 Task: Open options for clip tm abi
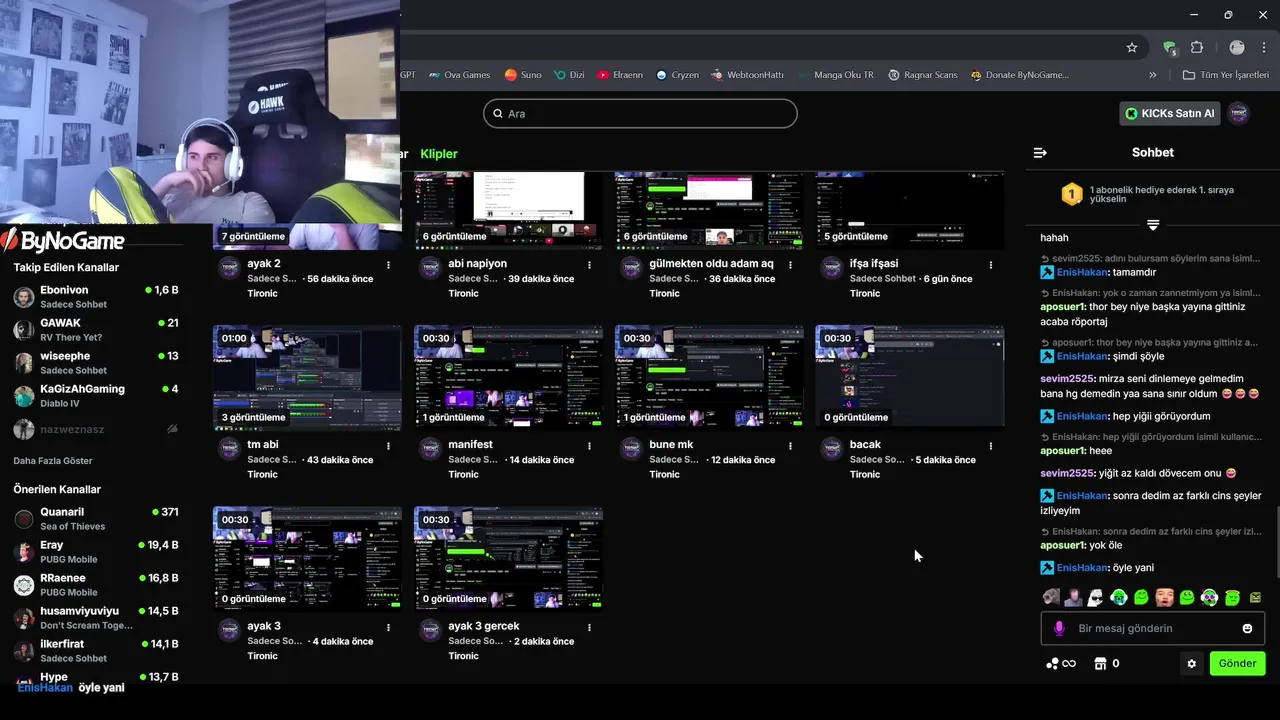pos(388,446)
